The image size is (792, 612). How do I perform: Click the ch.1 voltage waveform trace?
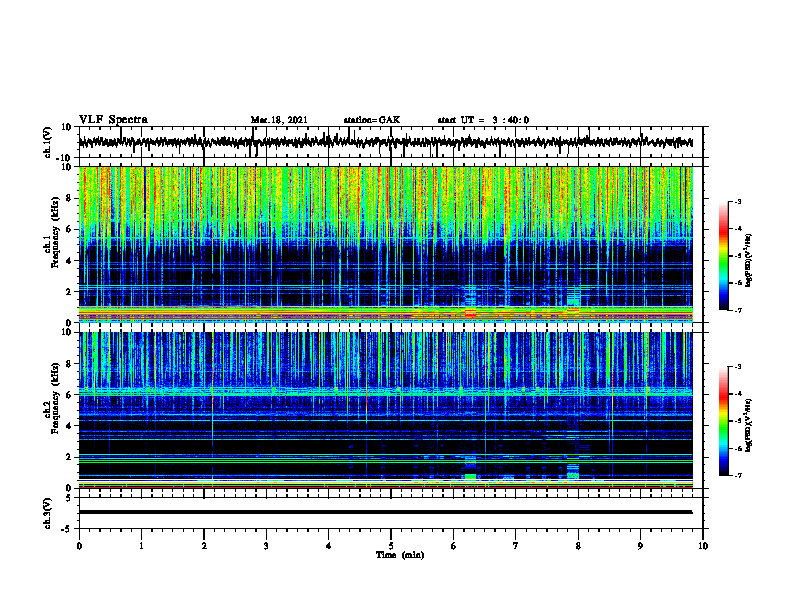[385, 142]
